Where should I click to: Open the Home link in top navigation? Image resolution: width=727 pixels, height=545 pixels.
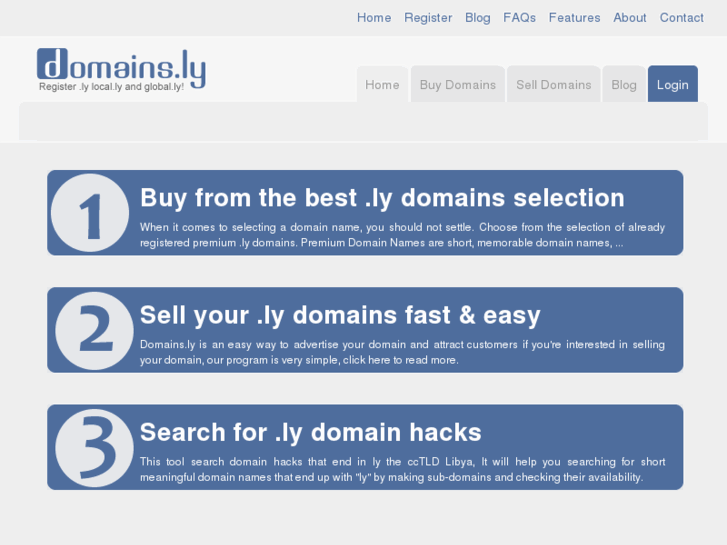tap(374, 18)
